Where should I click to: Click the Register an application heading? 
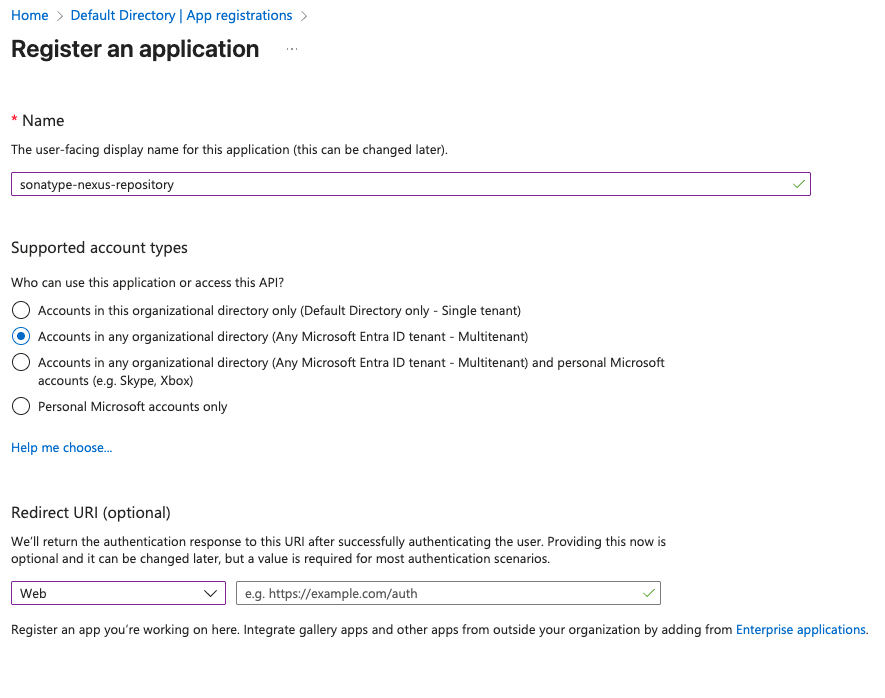[135, 49]
